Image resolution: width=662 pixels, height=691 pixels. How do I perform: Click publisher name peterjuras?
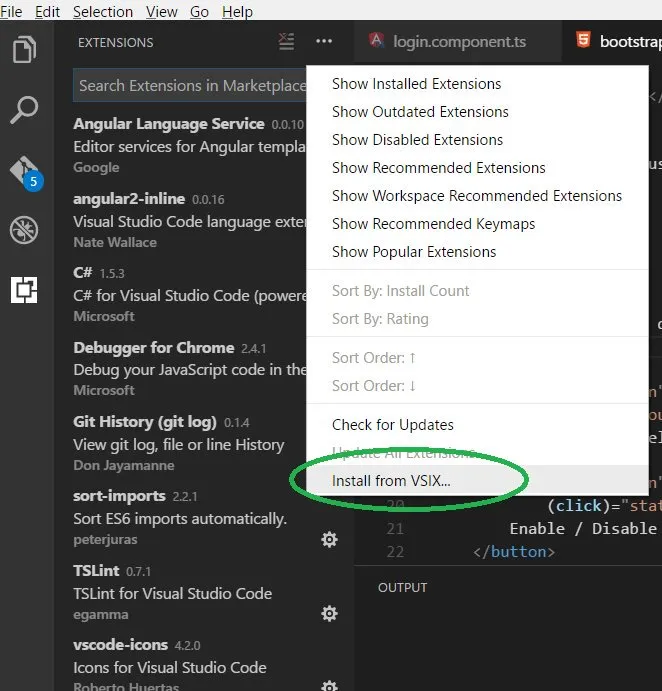[105, 539]
